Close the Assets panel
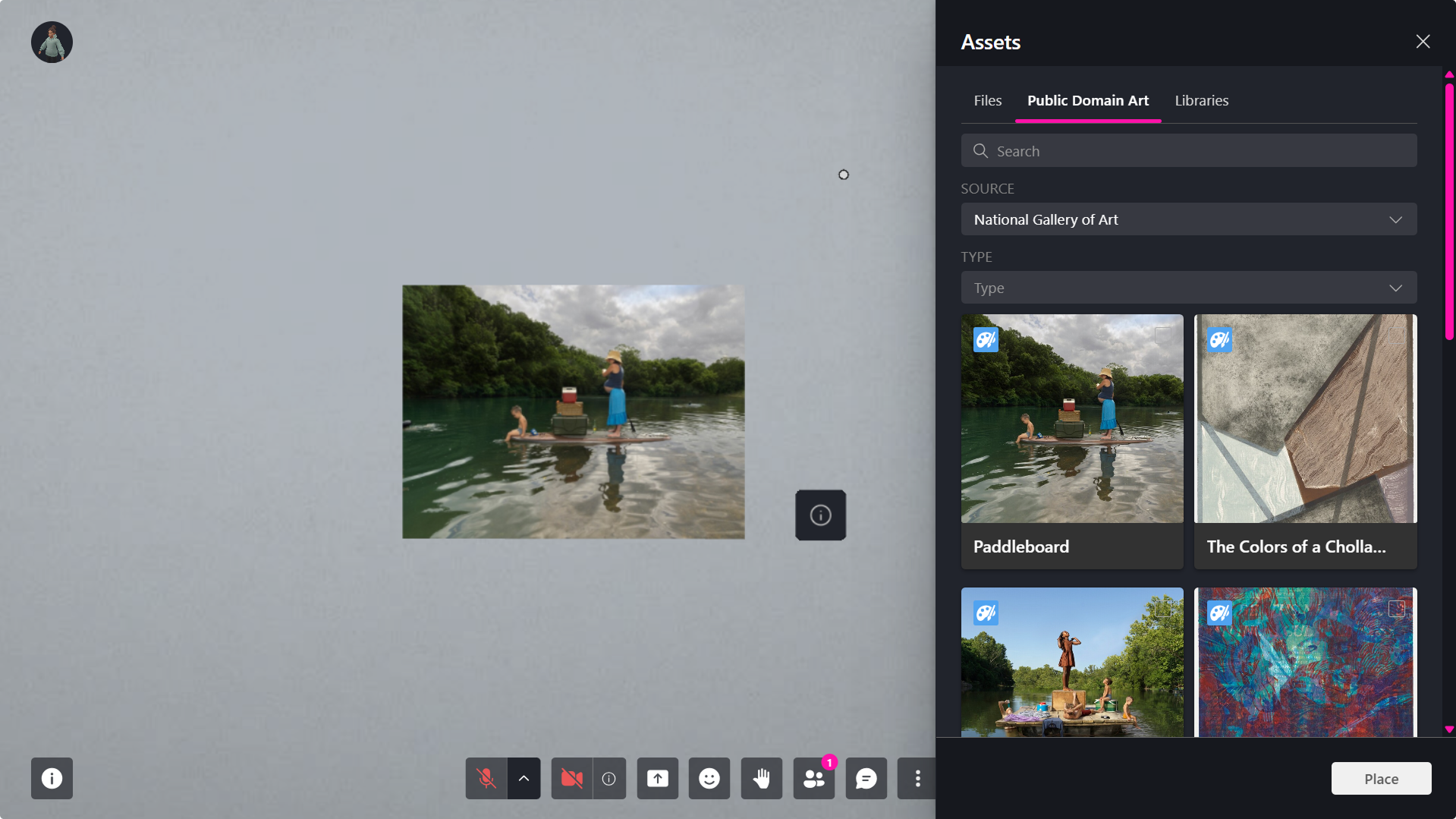Viewport: 1456px width, 819px height. pos(1422,41)
